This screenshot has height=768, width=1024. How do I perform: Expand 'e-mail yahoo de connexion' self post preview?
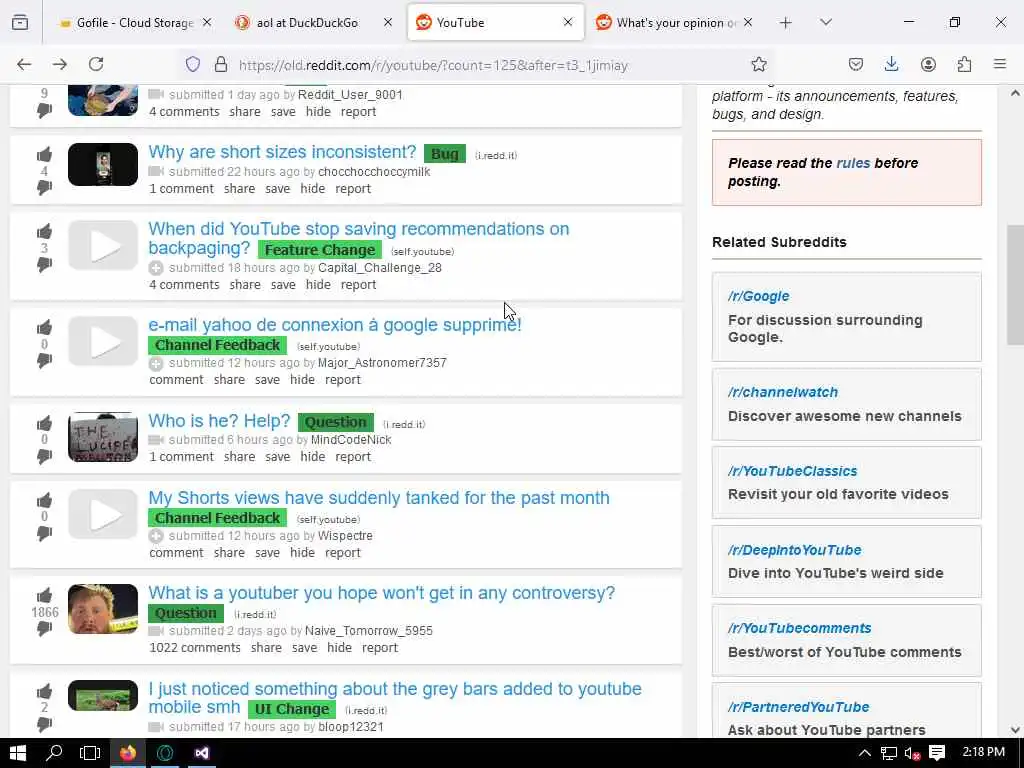pyautogui.click(x=155, y=363)
